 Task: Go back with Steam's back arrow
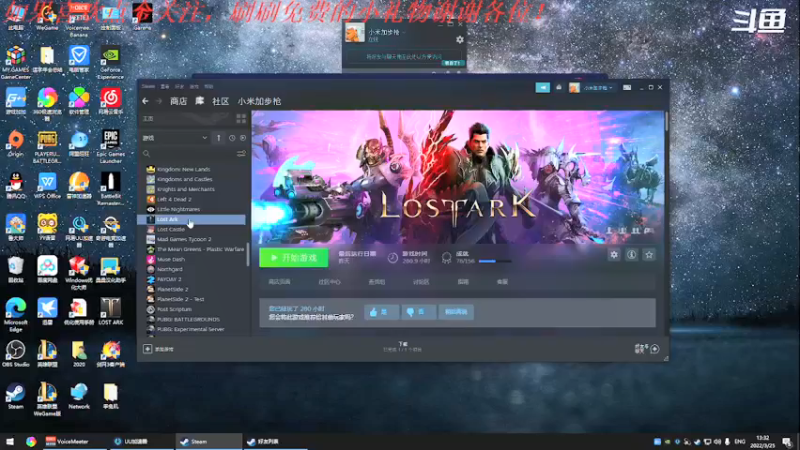[x=145, y=101]
